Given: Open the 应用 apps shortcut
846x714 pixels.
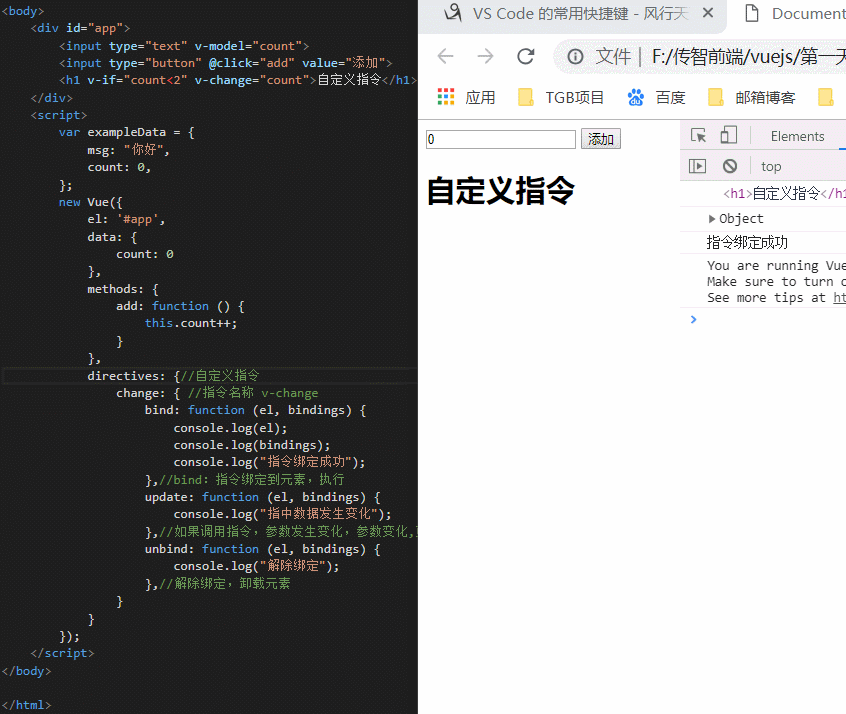Looking at the screenshot, I should [466, 98].
